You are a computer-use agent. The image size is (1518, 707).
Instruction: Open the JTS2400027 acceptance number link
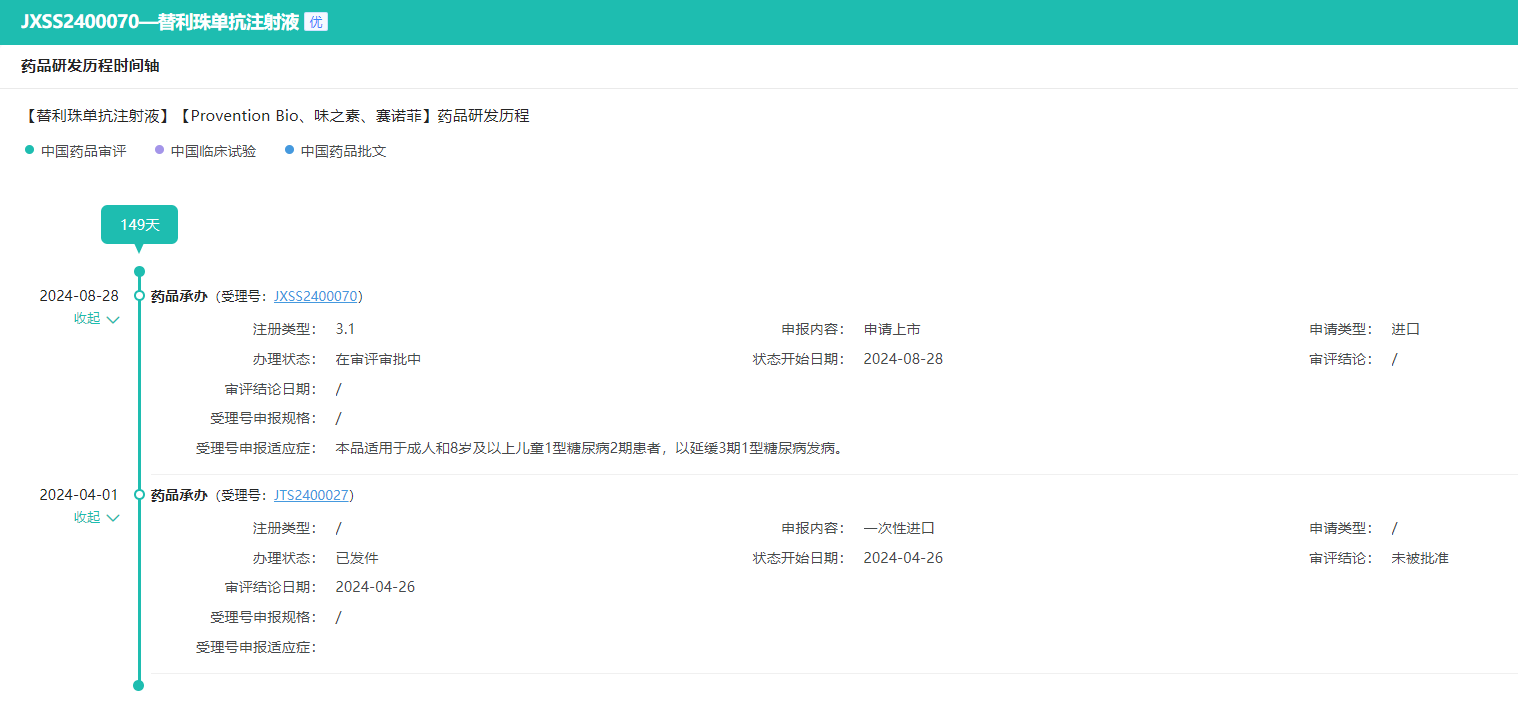pyautogui.click(x=311, y=495)
